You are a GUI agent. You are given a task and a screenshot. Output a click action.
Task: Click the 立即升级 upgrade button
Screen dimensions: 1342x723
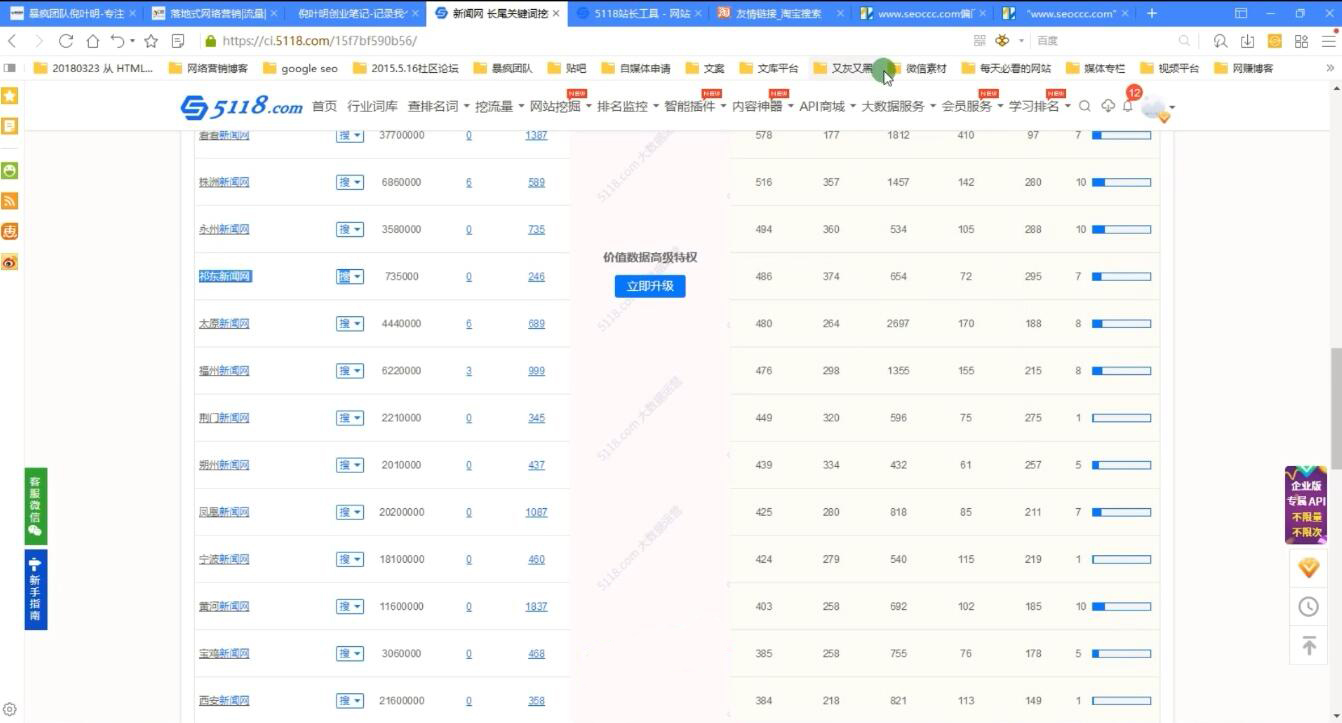click(x=649, y=286)
